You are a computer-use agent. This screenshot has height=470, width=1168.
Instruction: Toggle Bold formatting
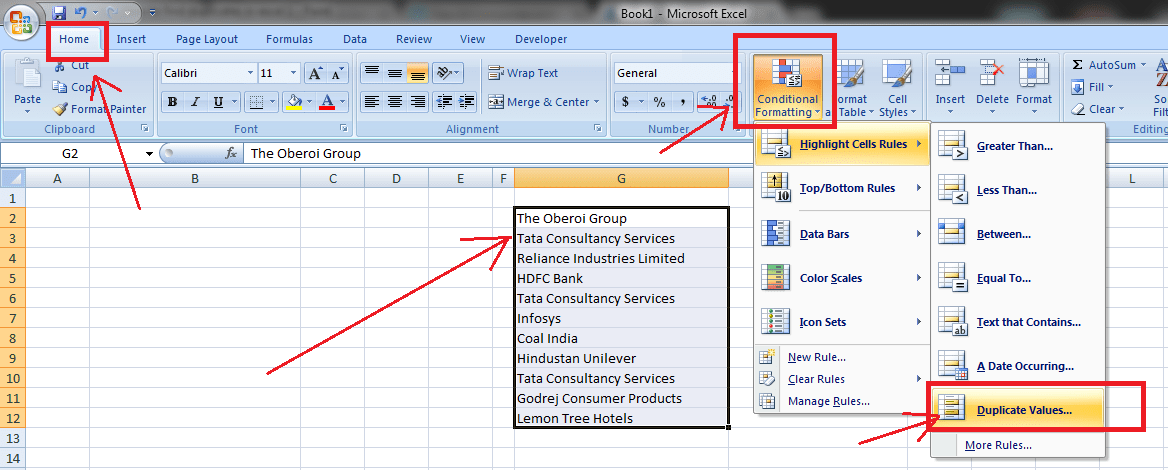(x=173, y=102)
